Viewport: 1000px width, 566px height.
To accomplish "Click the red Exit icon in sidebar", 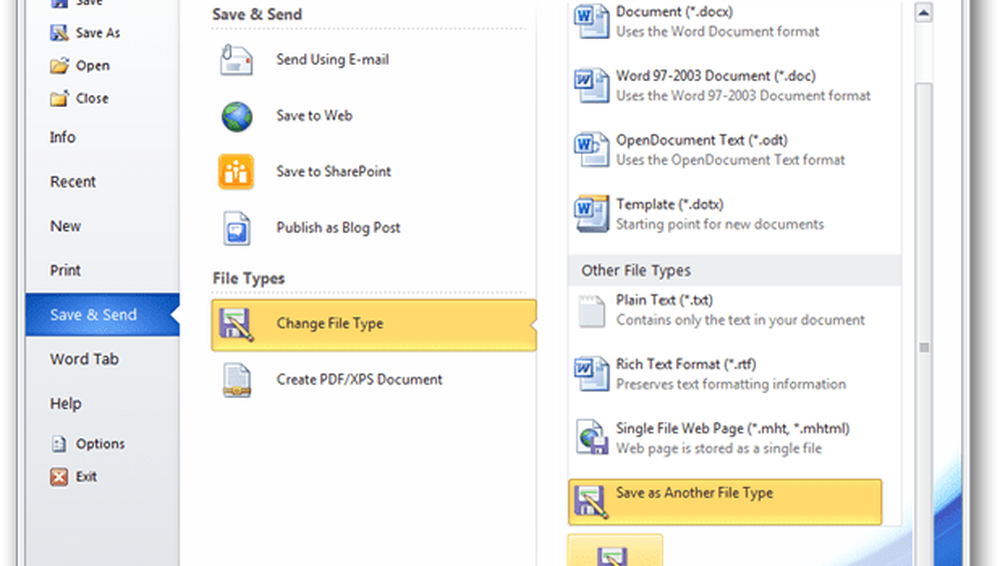I will point(59,477).
